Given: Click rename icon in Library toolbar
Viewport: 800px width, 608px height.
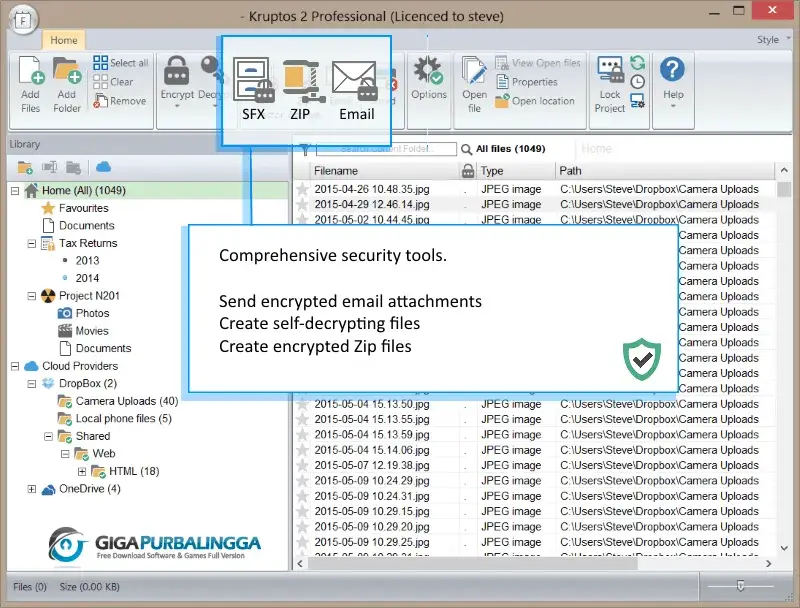Looking at the screenshot, I should [49, 167].
